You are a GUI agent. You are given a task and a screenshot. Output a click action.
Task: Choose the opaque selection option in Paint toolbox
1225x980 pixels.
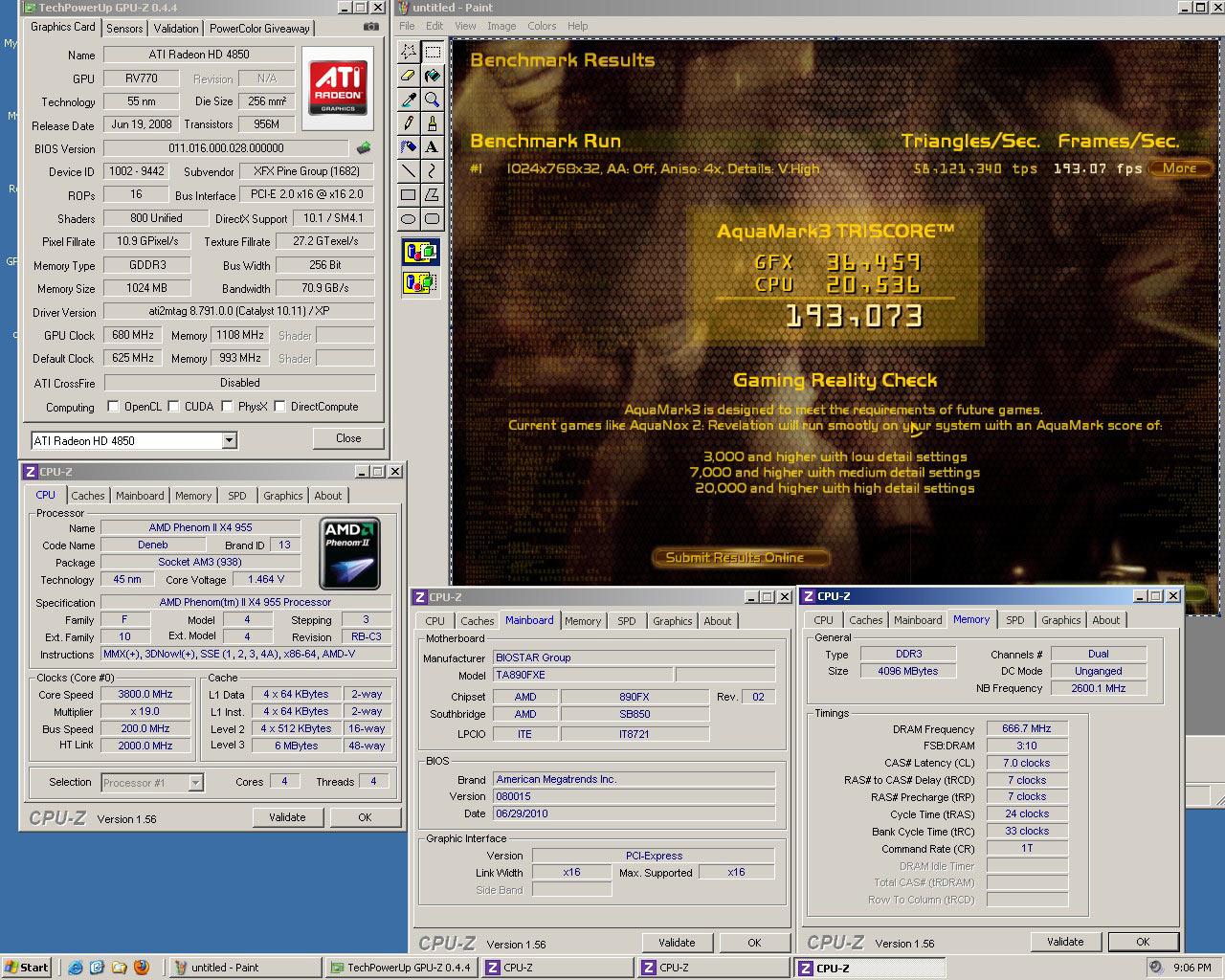pyautogui.click(x=420, y=253)
